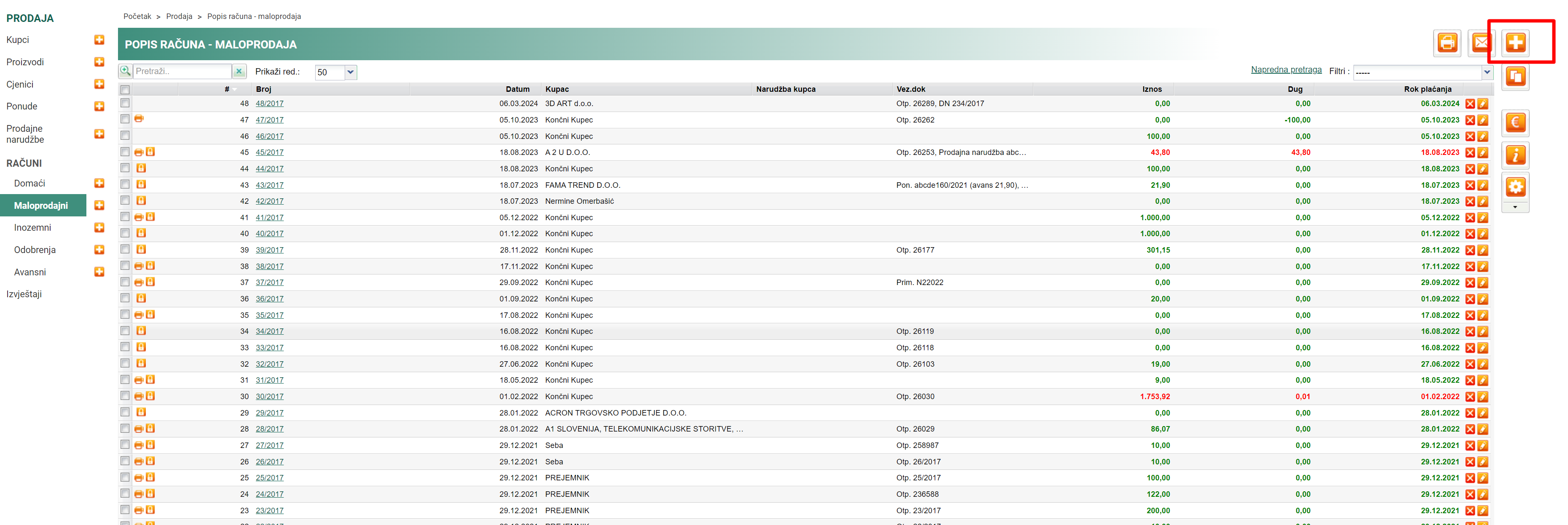Expand the small arrow under the settings icon

(1515, 208)
